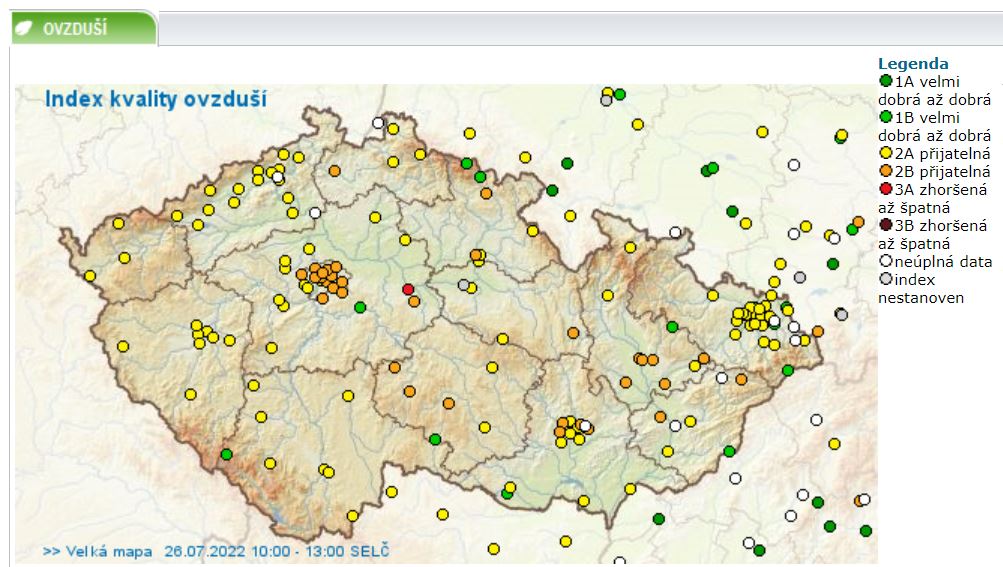Select the single red station marker on map
This screenshot has width=1003, height=567.
[x=408, y=289]
